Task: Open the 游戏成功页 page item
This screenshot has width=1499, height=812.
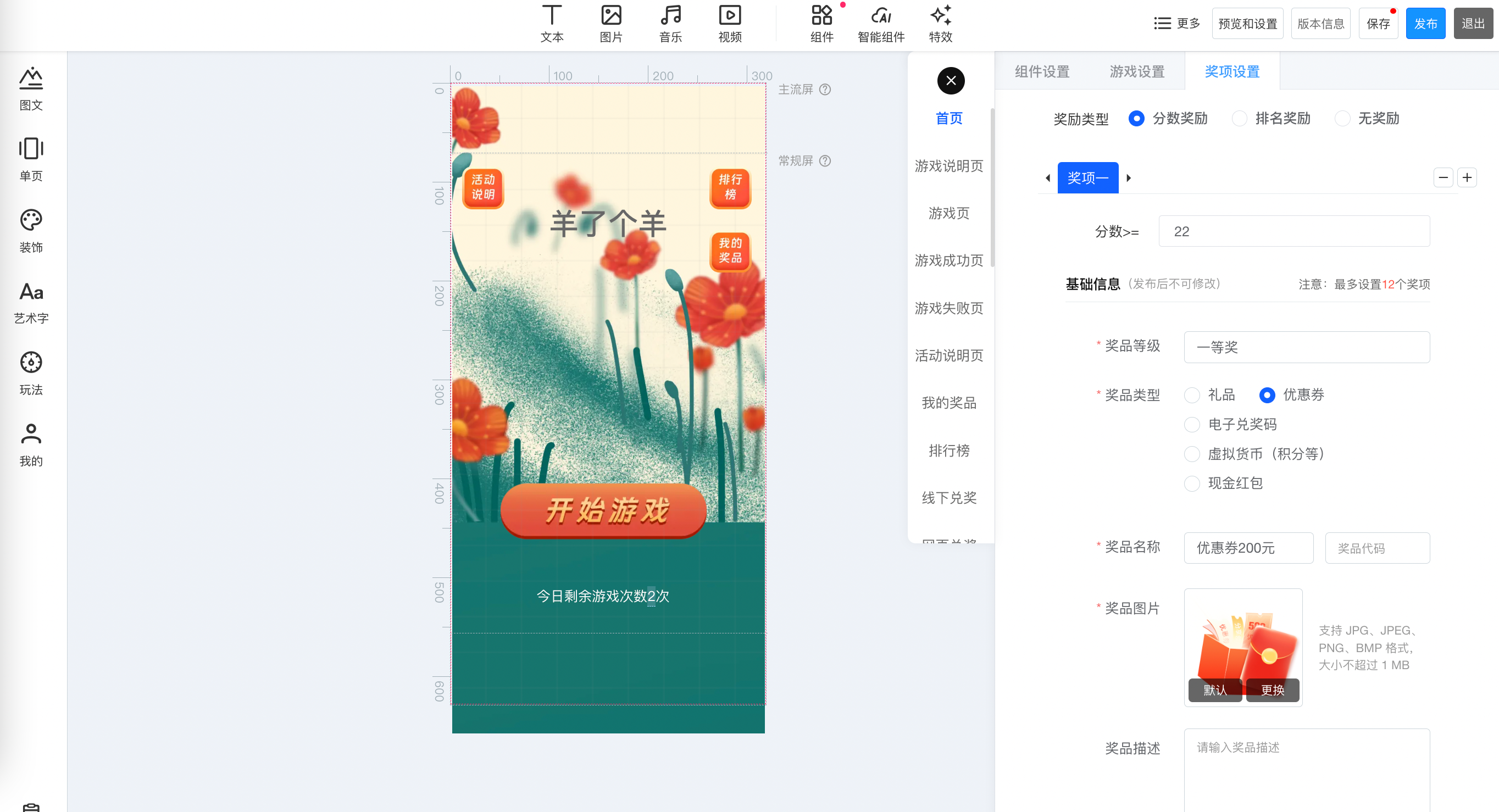Action: (x=948, y=260)
